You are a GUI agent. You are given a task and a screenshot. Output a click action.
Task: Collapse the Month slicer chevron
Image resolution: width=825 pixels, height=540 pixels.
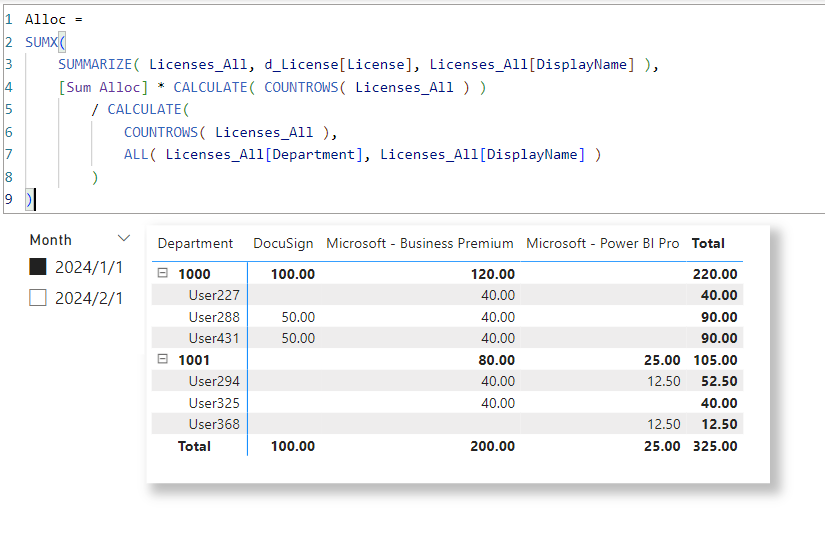(124, 238)
